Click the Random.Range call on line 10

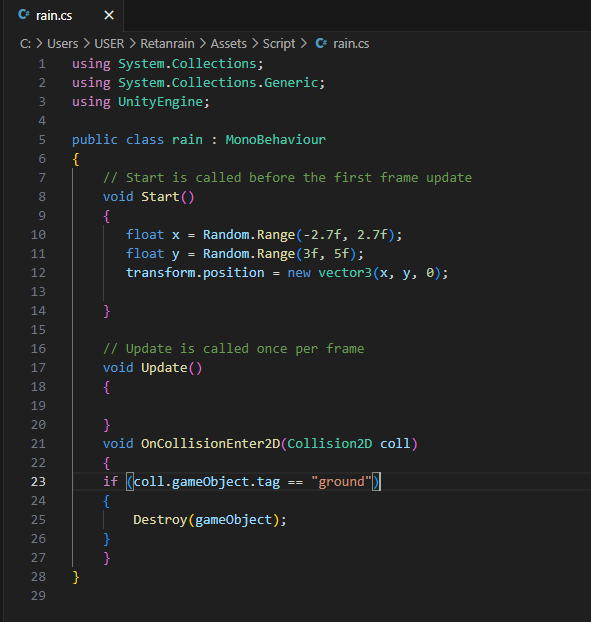(249, 235)
